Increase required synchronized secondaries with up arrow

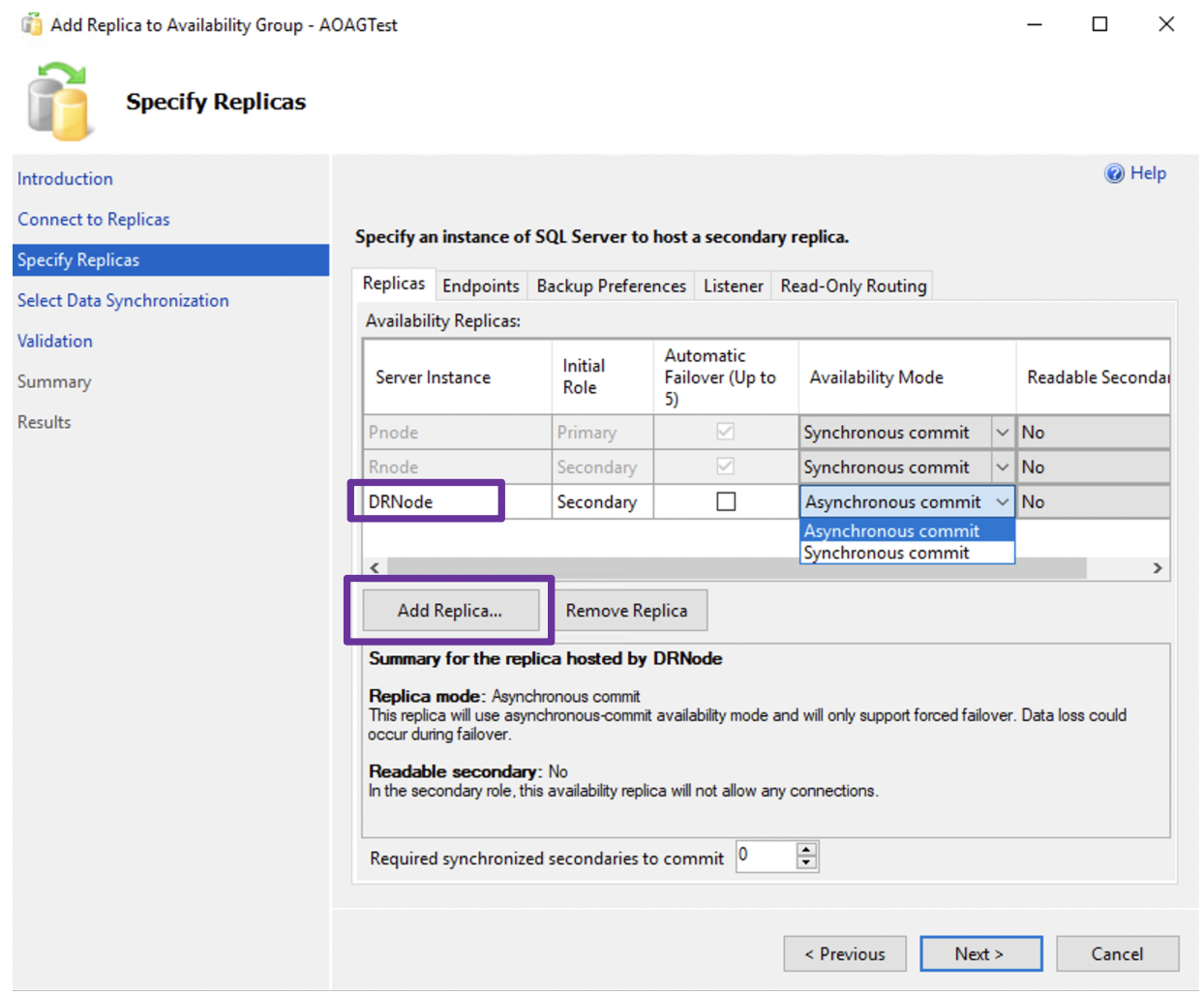[x=806, y=850]
